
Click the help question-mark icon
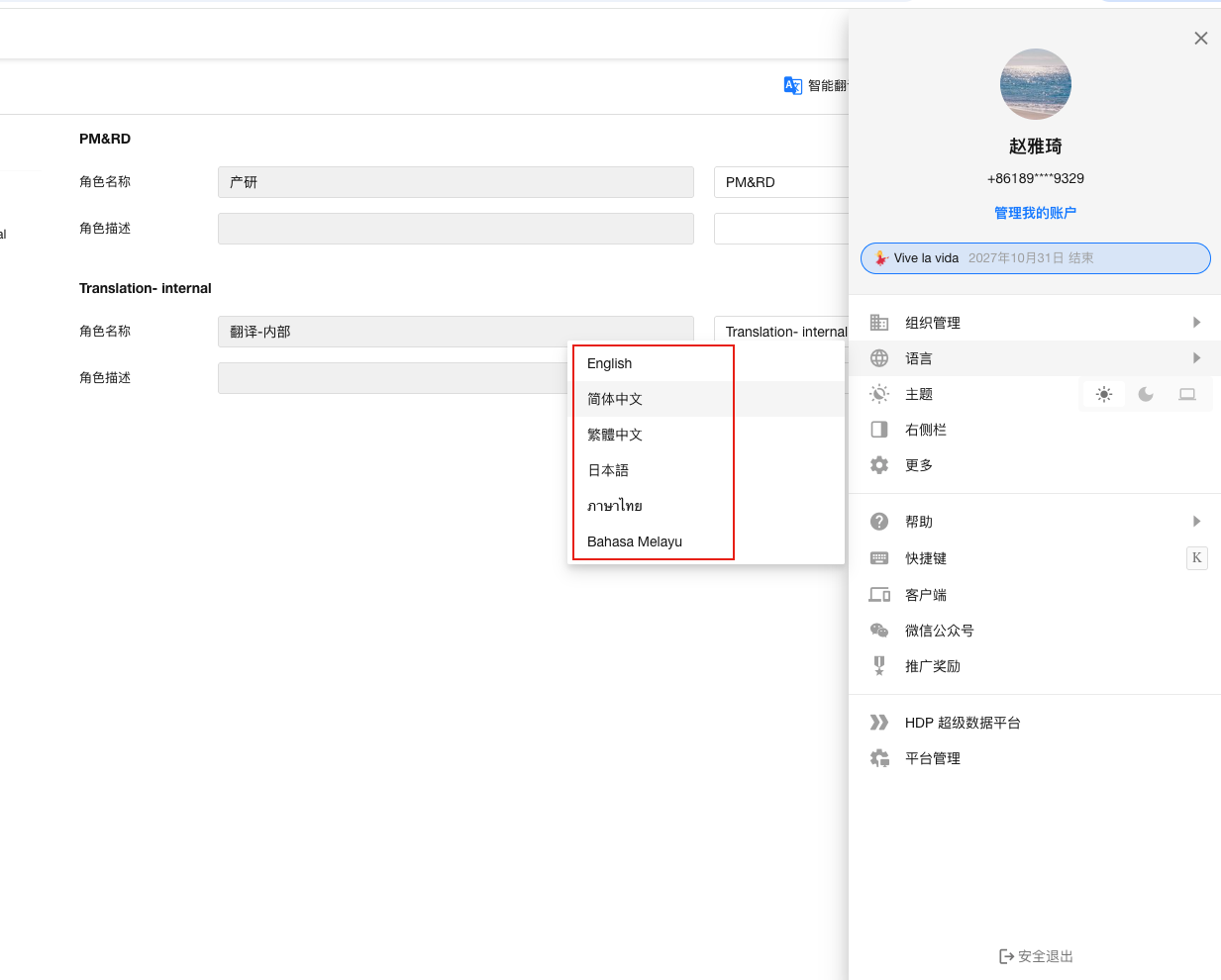tap(879, 522)
